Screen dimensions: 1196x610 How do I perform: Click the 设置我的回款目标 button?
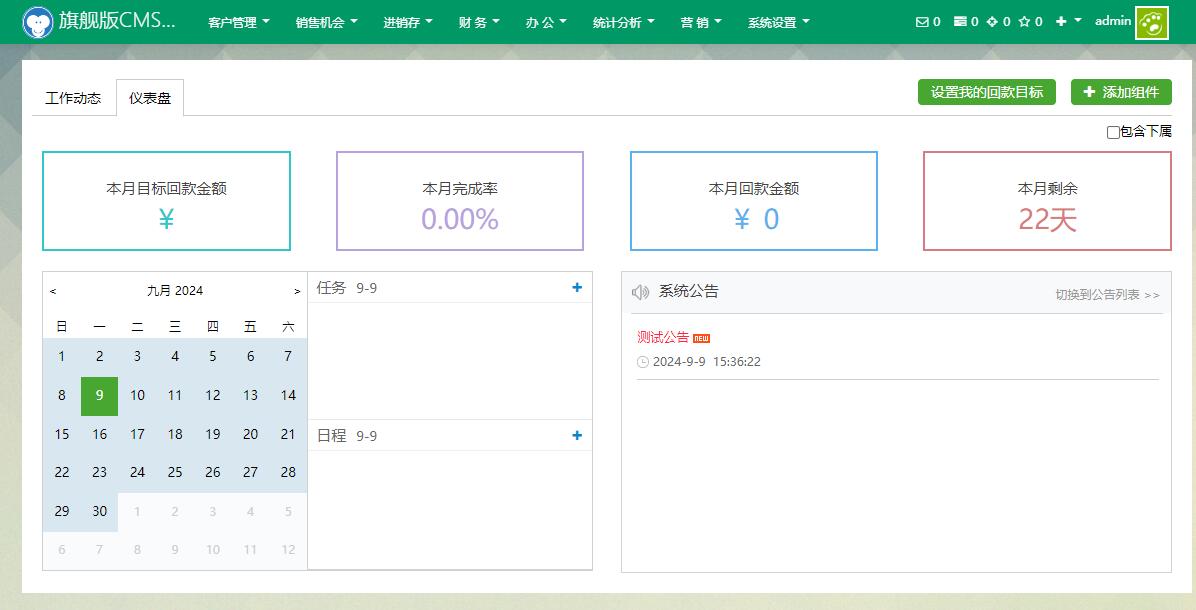click(986, 92)
